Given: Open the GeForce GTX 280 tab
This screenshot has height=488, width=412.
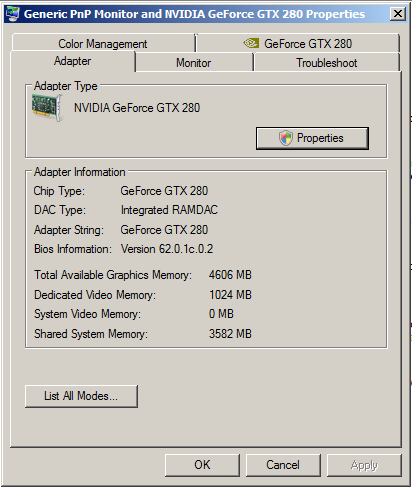Looking at the screenshot, I should [x=298, y=43].
